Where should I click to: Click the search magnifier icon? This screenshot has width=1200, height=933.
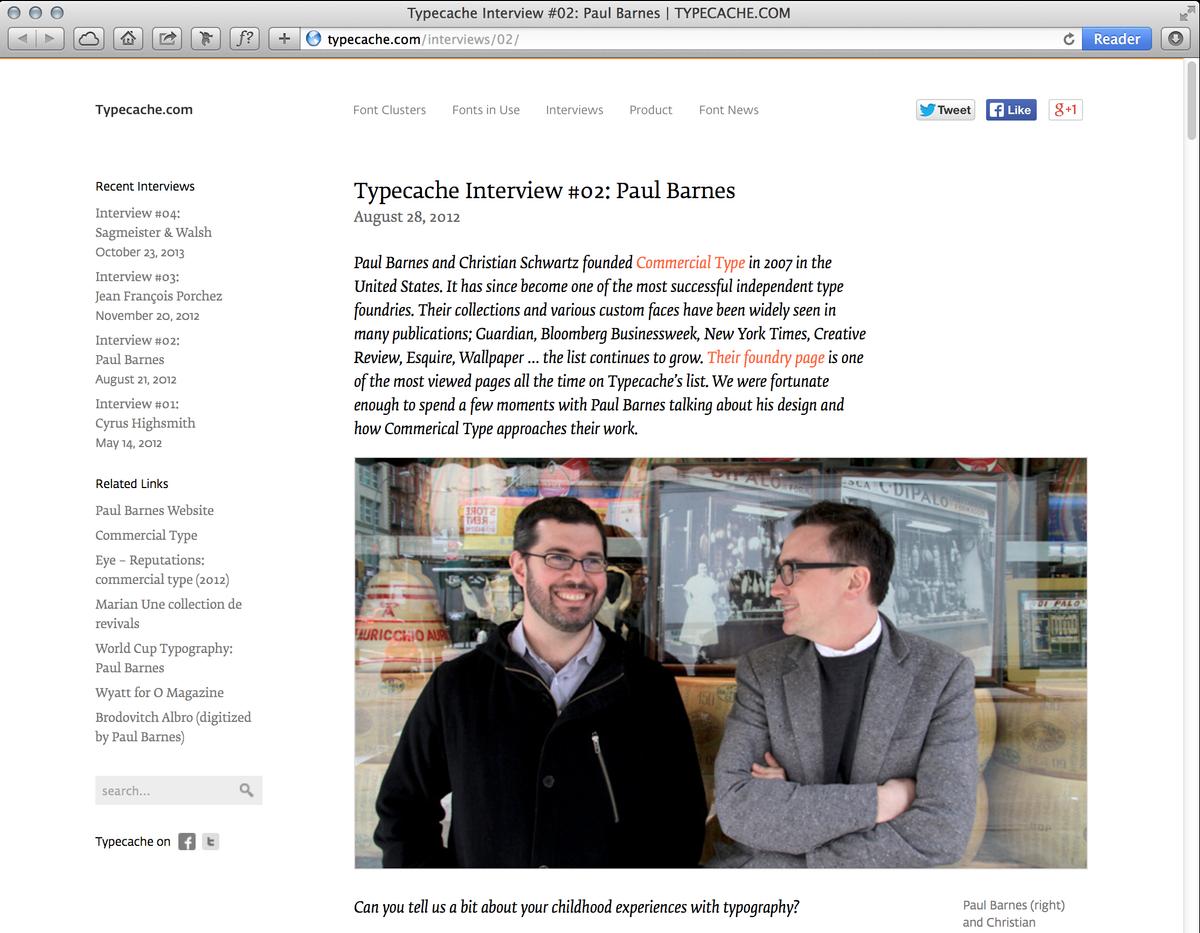tap(246, 790)
